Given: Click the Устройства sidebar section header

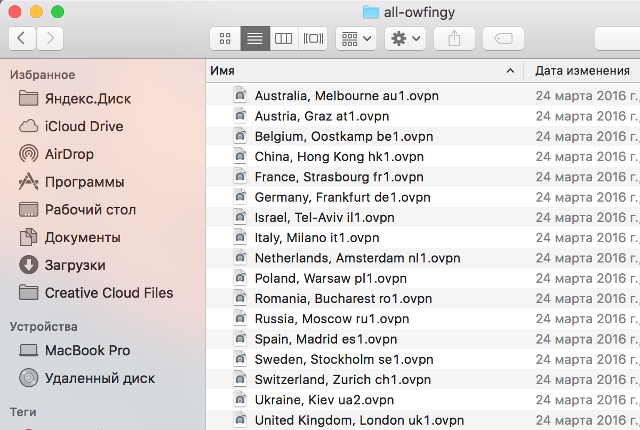Looking at the screenshot, I should [44, 327].
